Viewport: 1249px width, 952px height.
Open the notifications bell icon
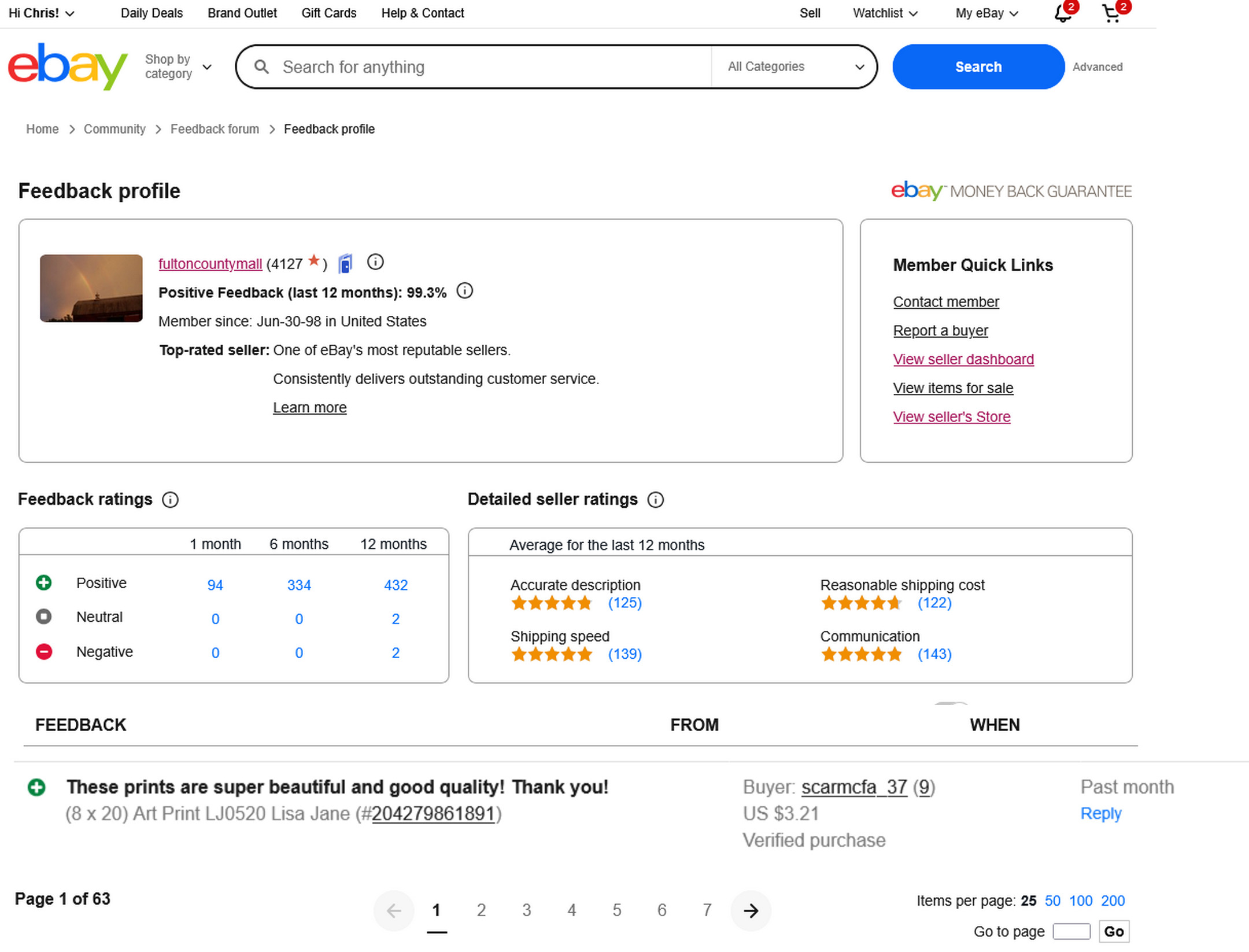[x=1062, y=13]
